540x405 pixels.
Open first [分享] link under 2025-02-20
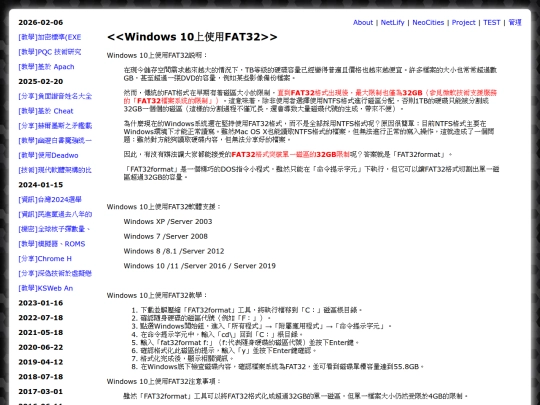tap(55, 96)
